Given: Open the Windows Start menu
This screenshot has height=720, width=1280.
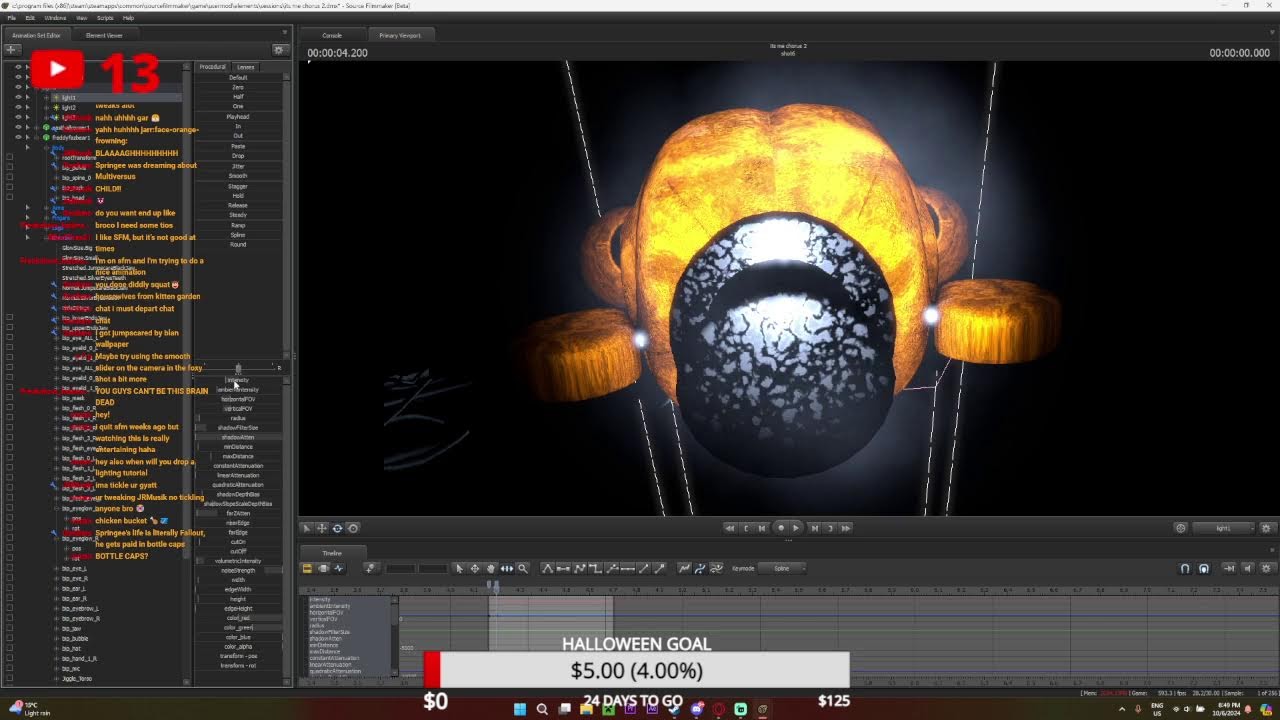Looking at the screenshot, I should pos(519,709).
